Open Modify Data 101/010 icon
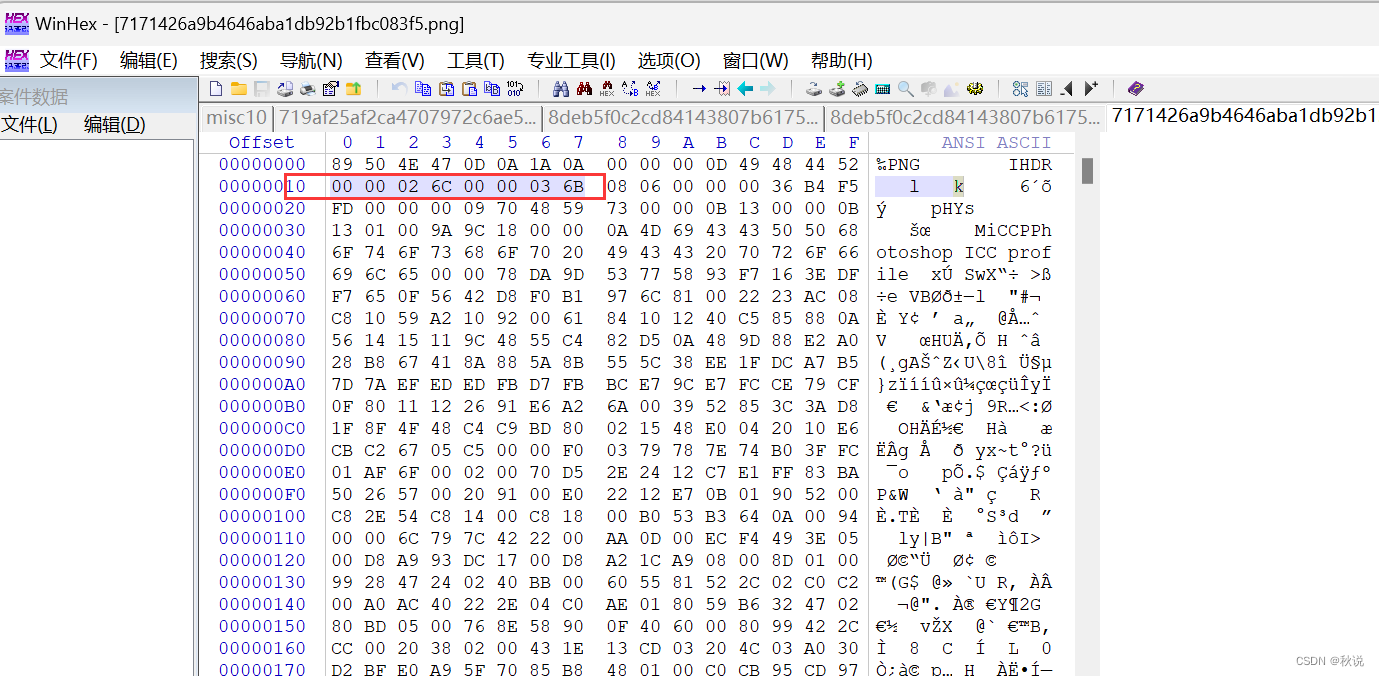The height and width of the screenshot is (676, 1379). click(x=515, y=88)
